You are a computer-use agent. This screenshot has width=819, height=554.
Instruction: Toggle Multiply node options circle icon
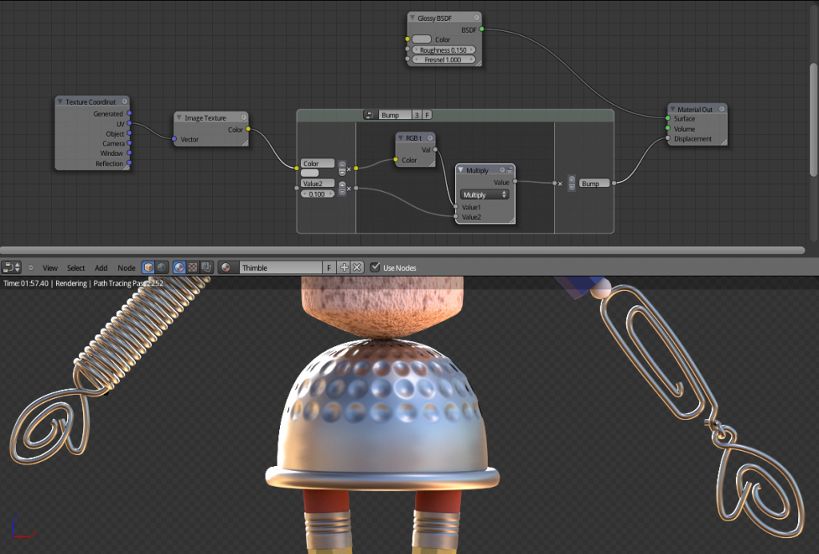coord(502,170)
